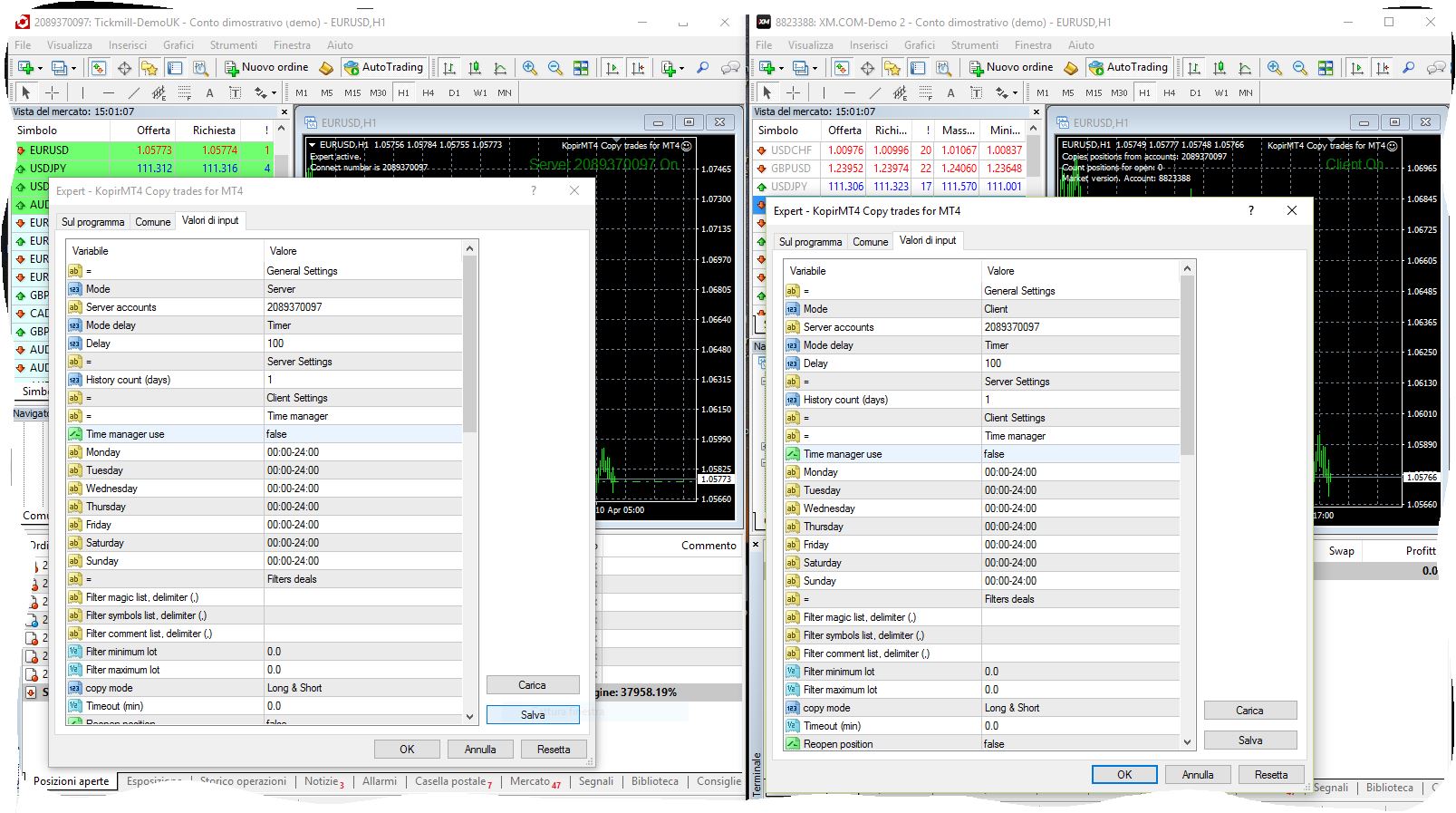Toggle AutoTrading in XM window
The image size is (1456, 813).
click(1128, 67)
